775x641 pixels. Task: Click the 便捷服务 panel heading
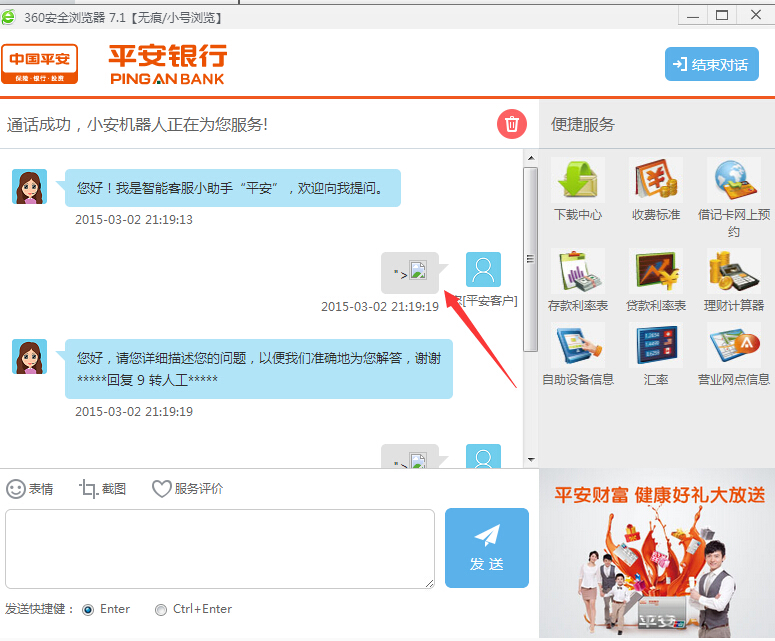click(583, 124)
